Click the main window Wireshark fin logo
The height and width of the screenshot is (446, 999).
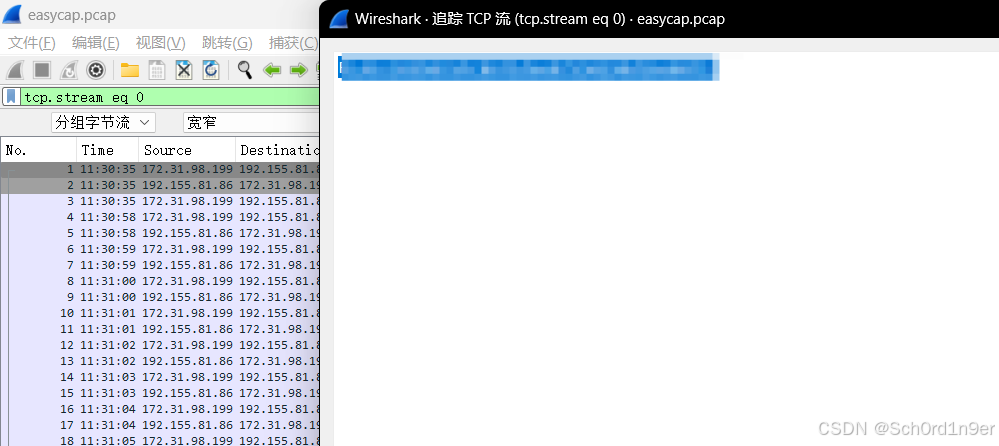point(12,15)
